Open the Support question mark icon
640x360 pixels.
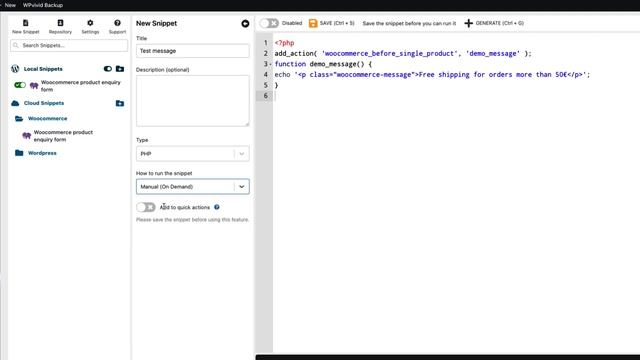tap(117, 23)
